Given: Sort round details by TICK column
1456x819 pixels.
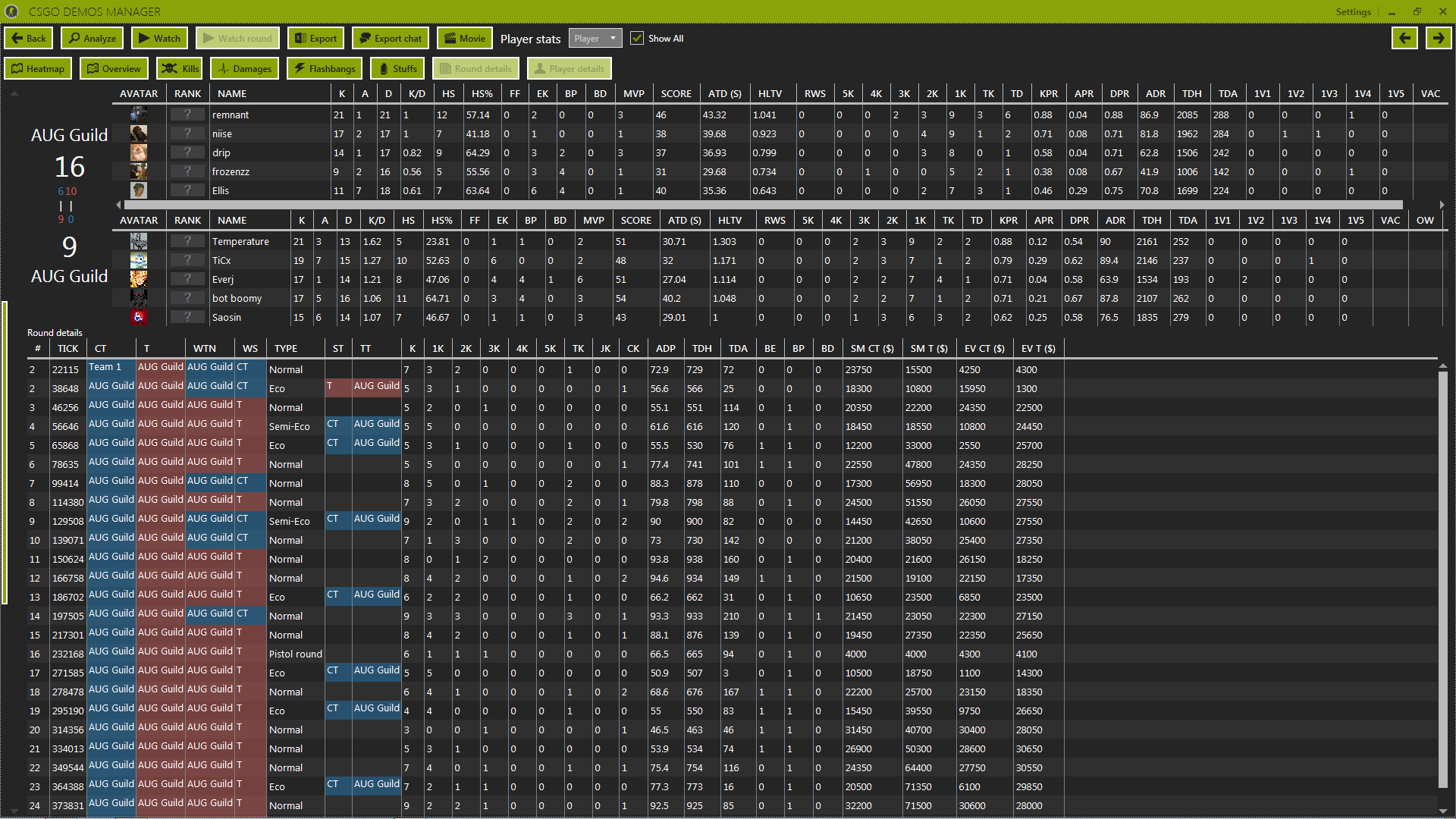Looking at the screenshot, I should (x=67, y=348).
